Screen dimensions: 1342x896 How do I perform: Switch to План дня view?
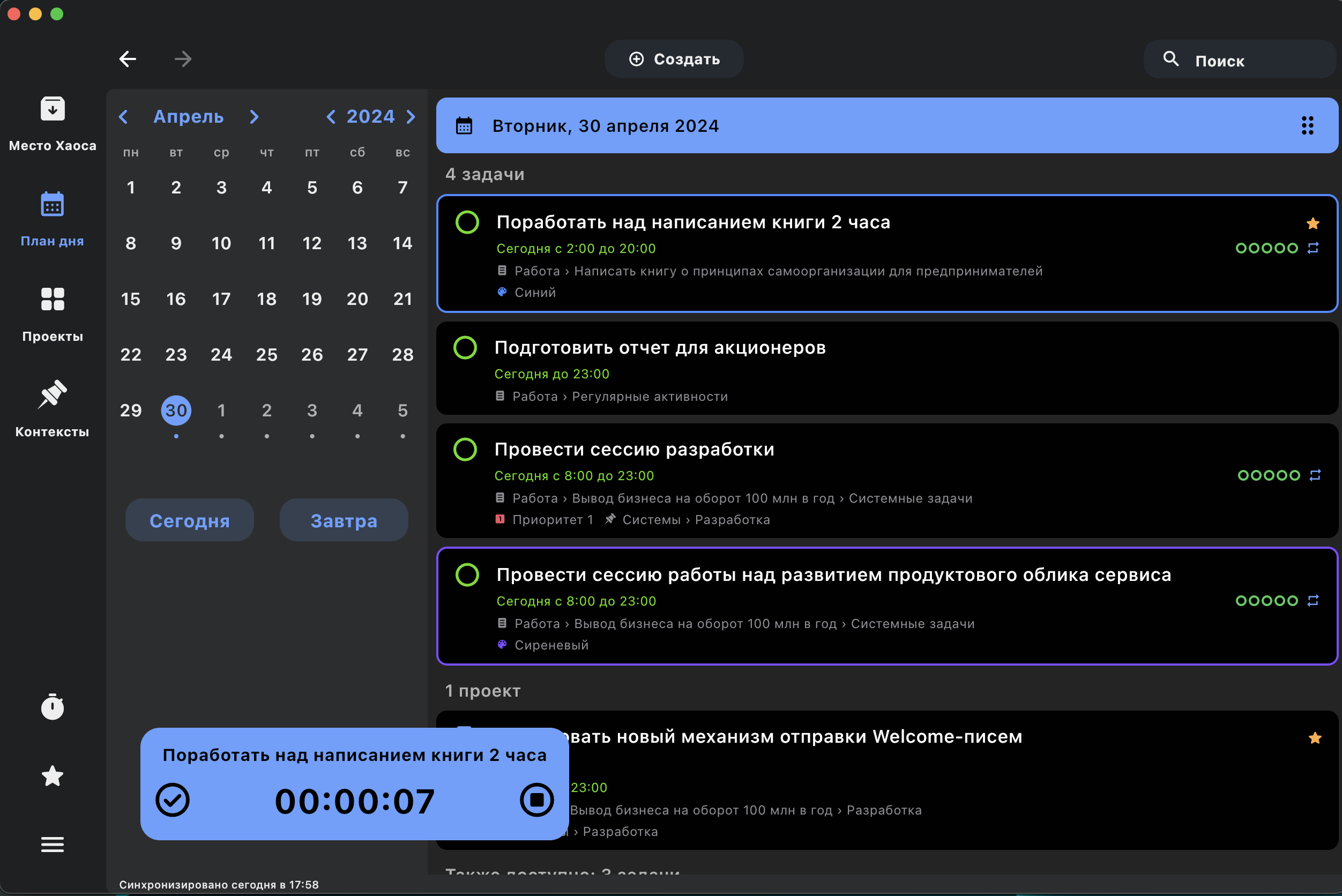tap(53, 219)
